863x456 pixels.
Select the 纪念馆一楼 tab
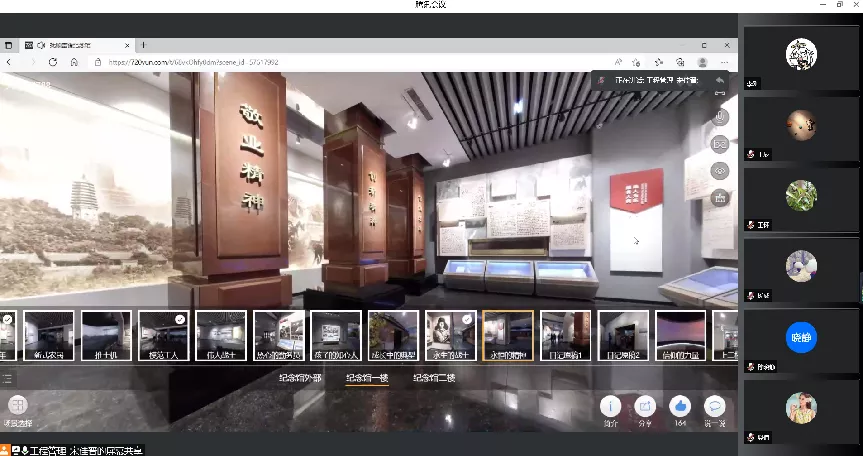[367, 379]
